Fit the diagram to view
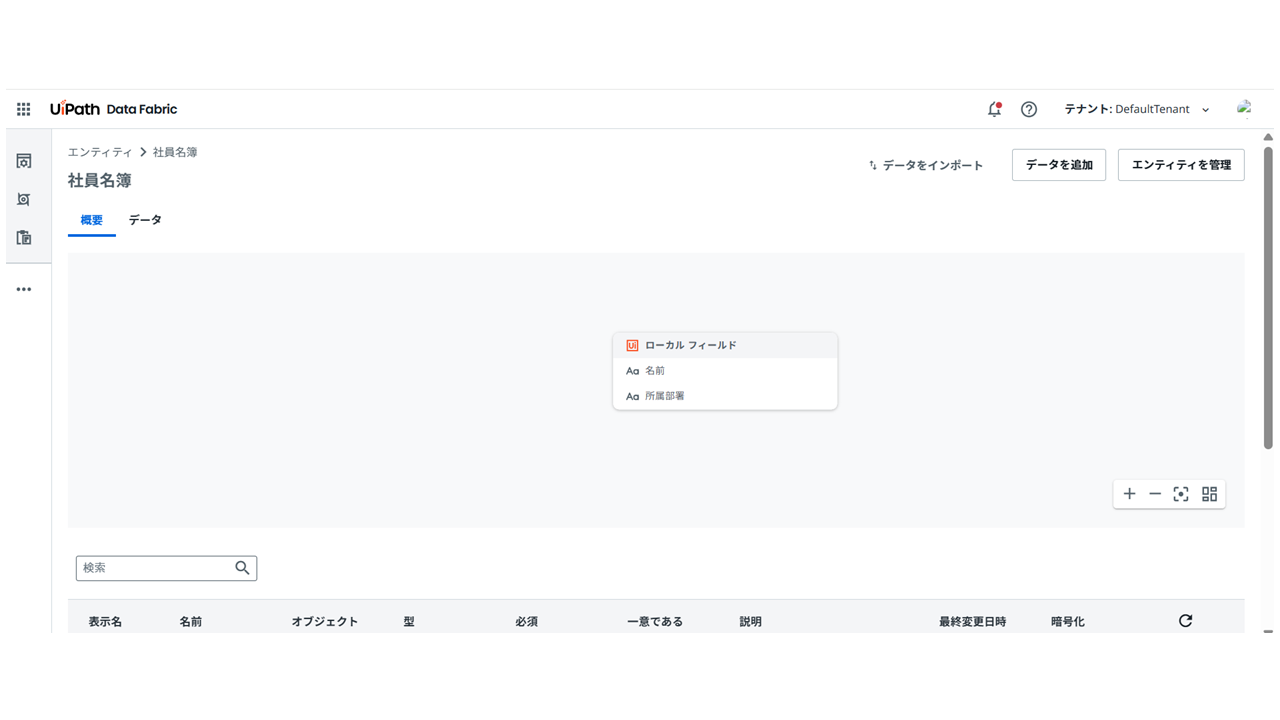Viewport: 1280px width, 720px height. (x=1181, y=493)
